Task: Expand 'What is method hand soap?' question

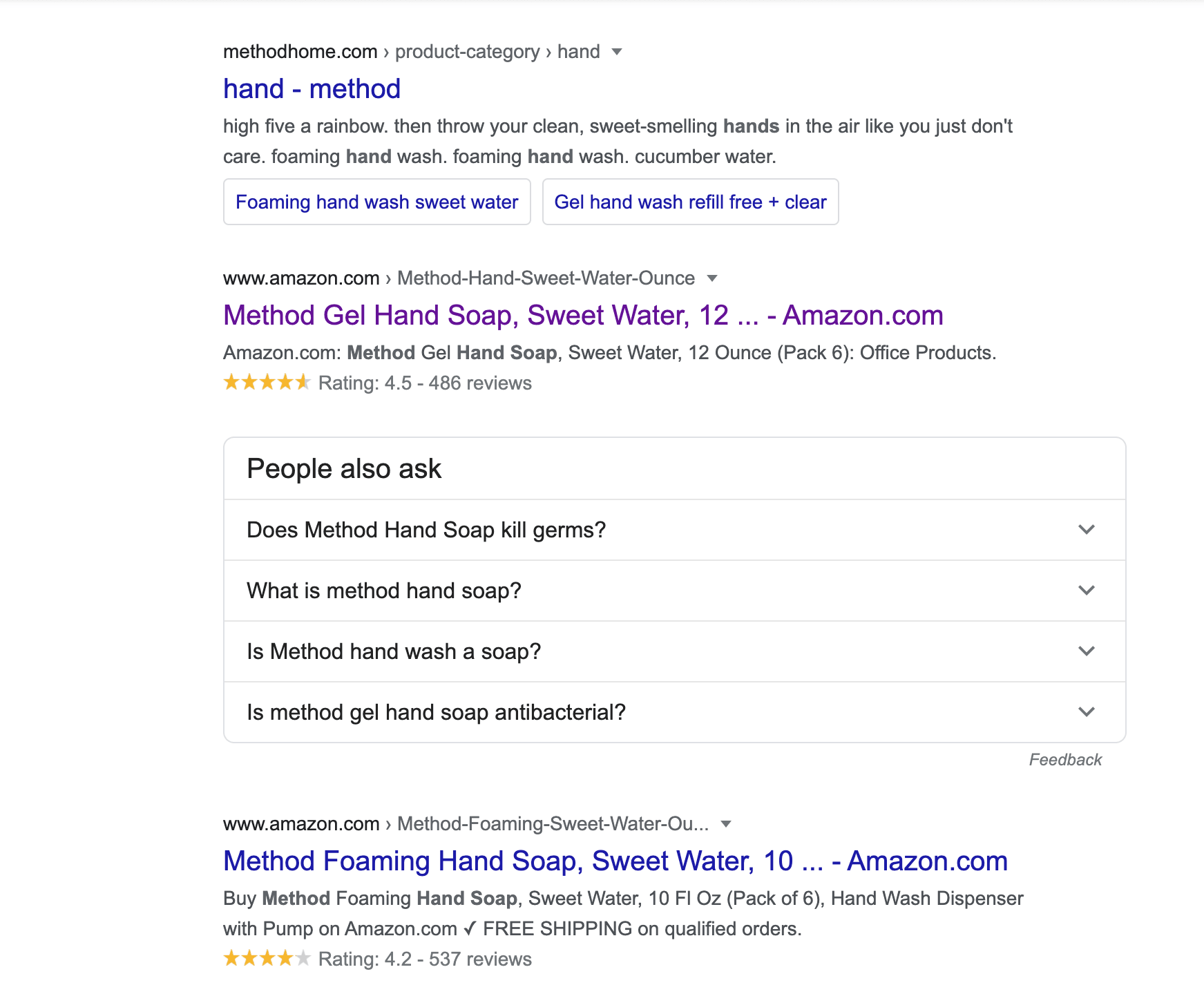Action: point(675,591)
